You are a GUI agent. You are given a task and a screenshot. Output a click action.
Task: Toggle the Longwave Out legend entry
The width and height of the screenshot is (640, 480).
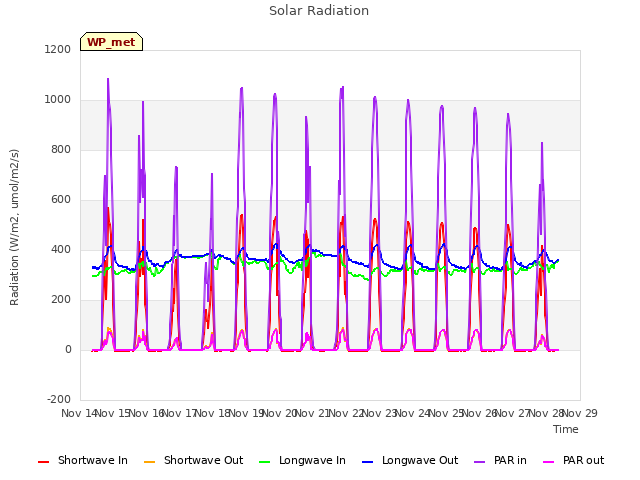410,460
